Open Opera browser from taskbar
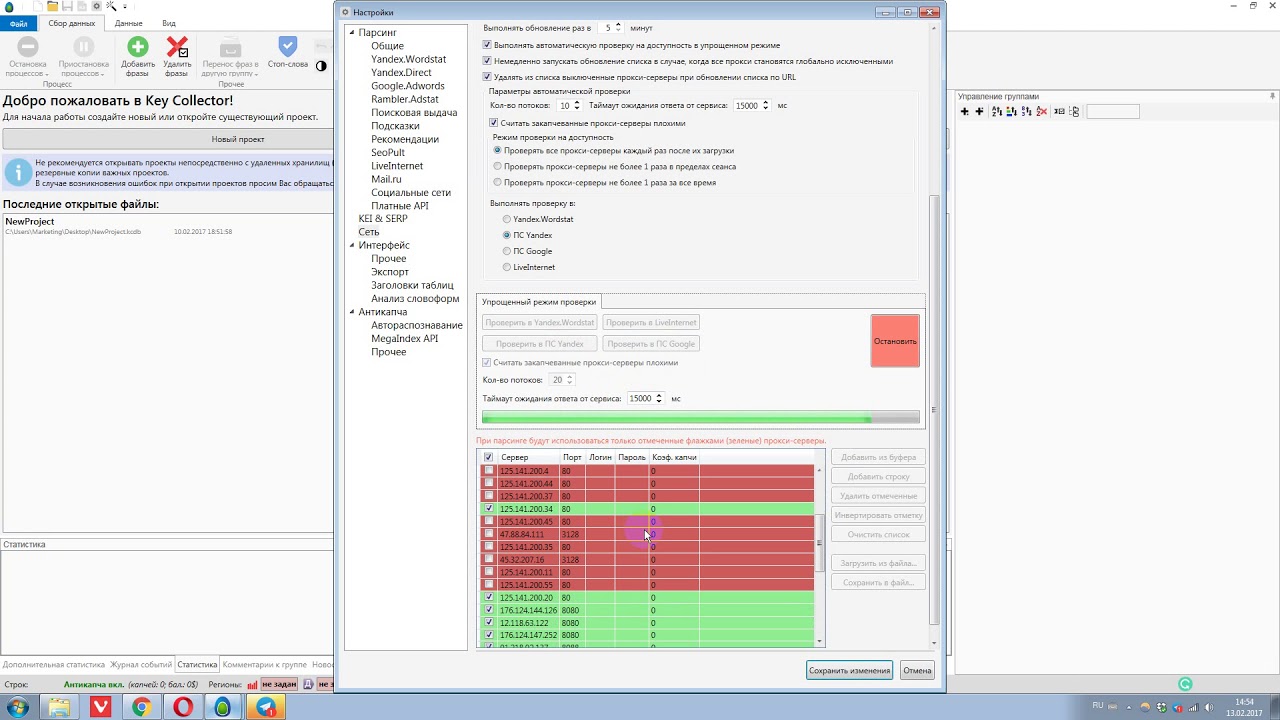Screen dimensions: 1280x720 (183, 707)
